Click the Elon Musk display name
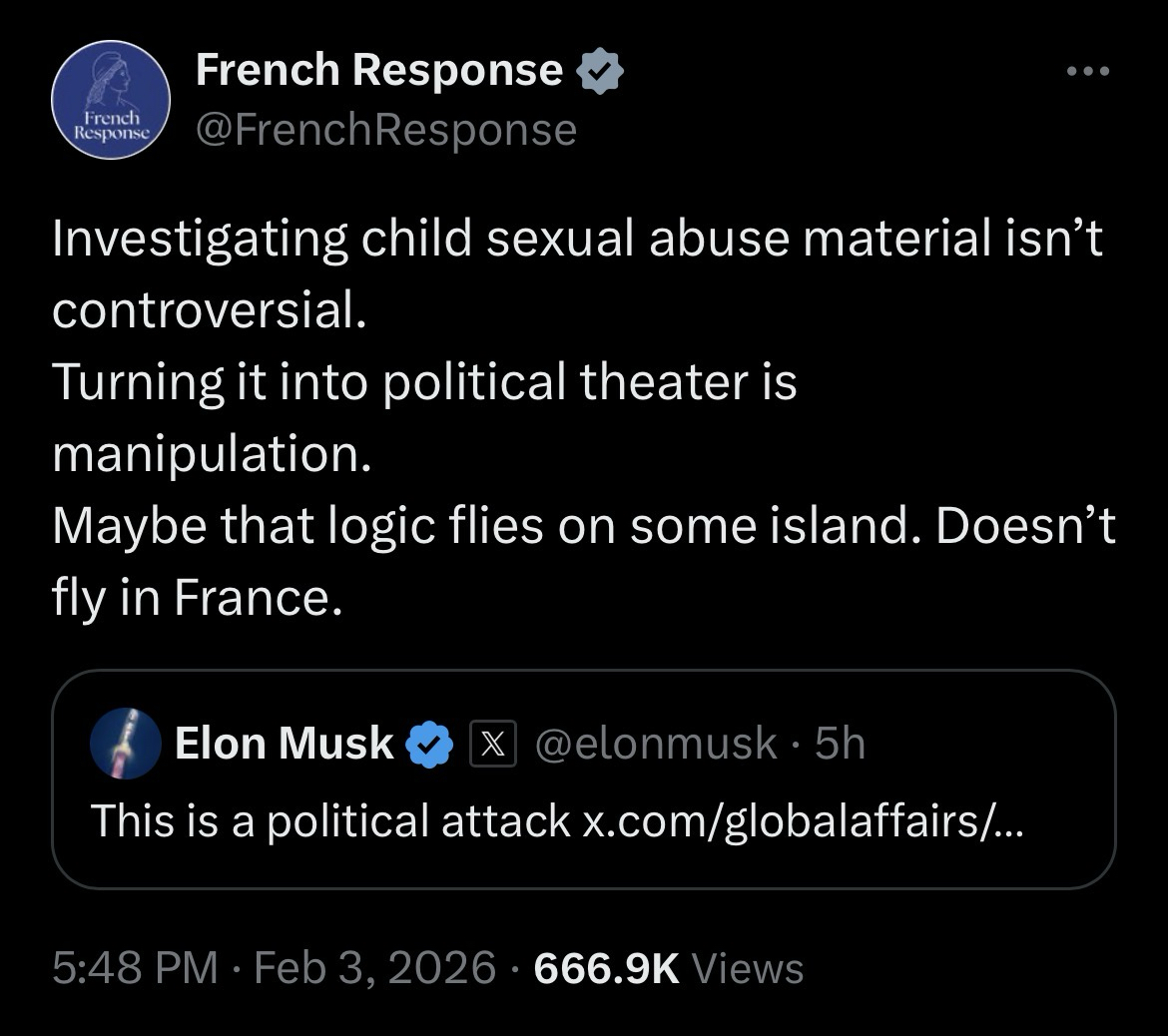1168x1036 pixels. [x=285, y=744]
